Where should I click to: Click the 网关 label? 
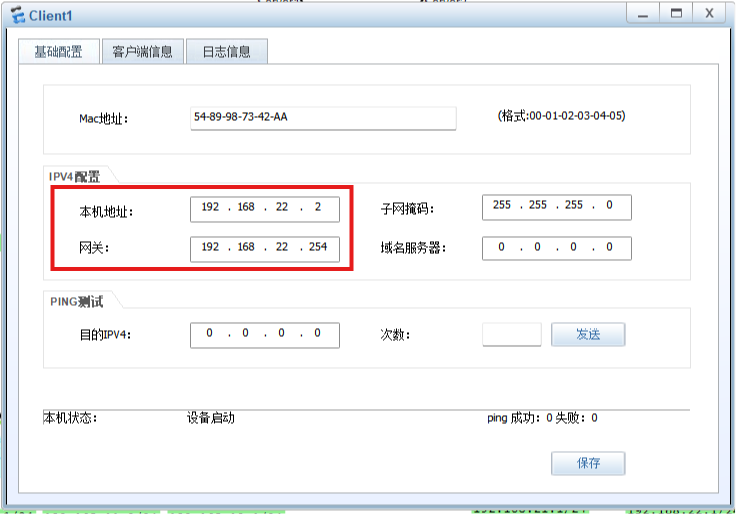[x=94, y=247]
